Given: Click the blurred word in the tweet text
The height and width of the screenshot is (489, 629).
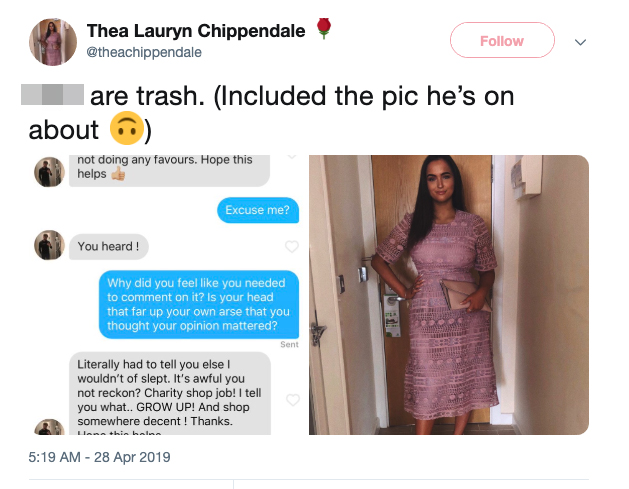Looking at the screenshot, I should 53,94.
